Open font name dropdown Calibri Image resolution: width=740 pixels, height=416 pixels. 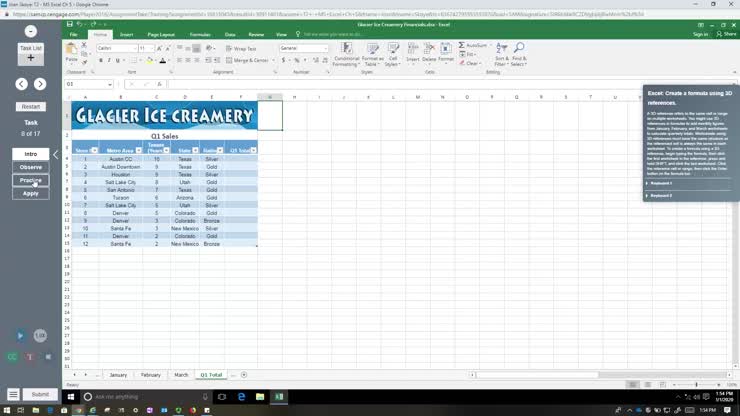[135, 48]
